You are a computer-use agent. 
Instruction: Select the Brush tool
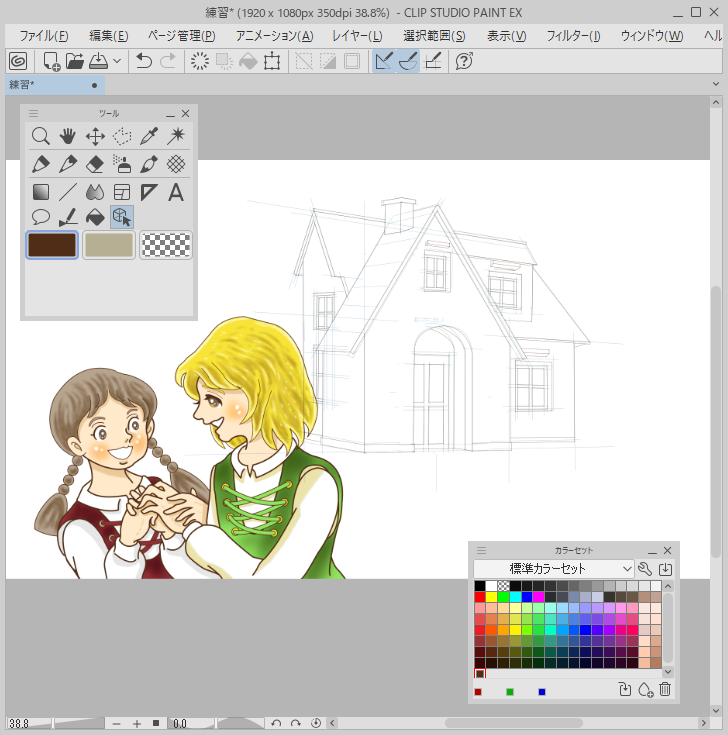coord(149,164)
